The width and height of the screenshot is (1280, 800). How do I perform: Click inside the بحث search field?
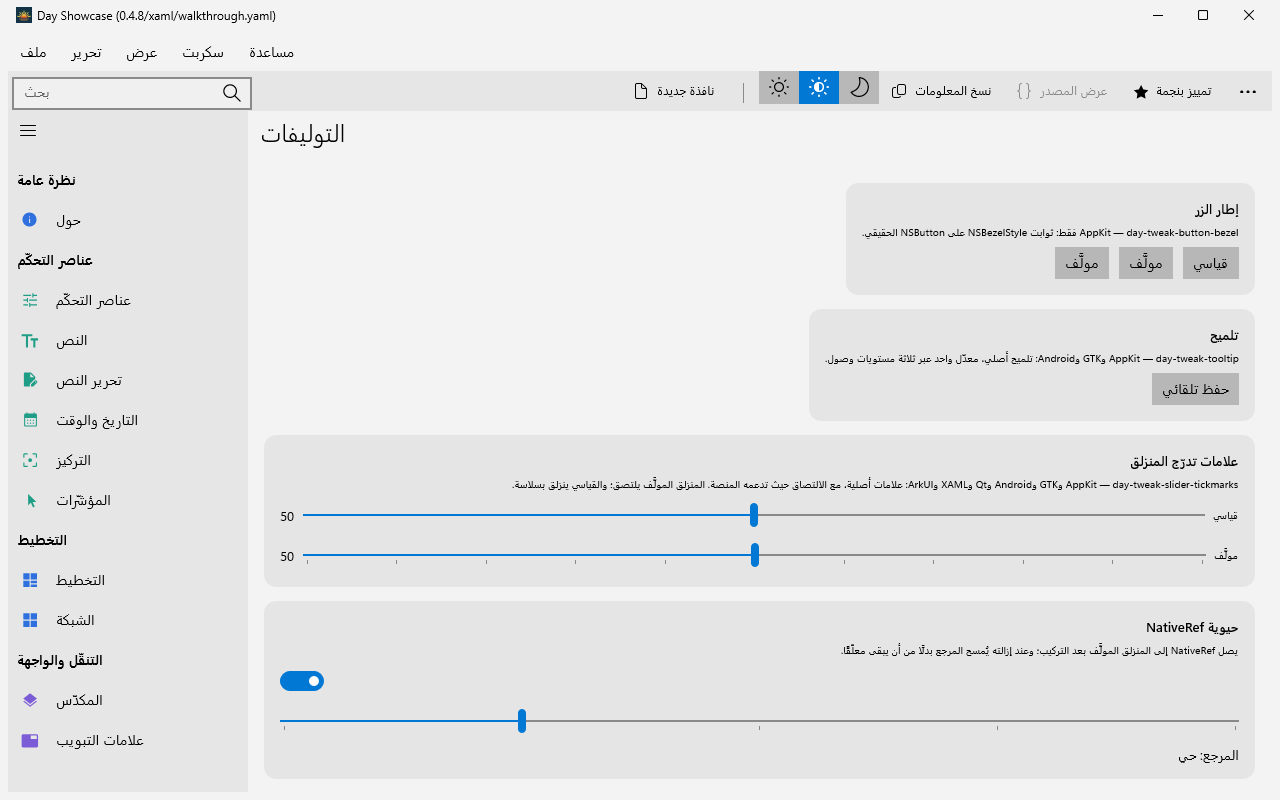point(118,93)
